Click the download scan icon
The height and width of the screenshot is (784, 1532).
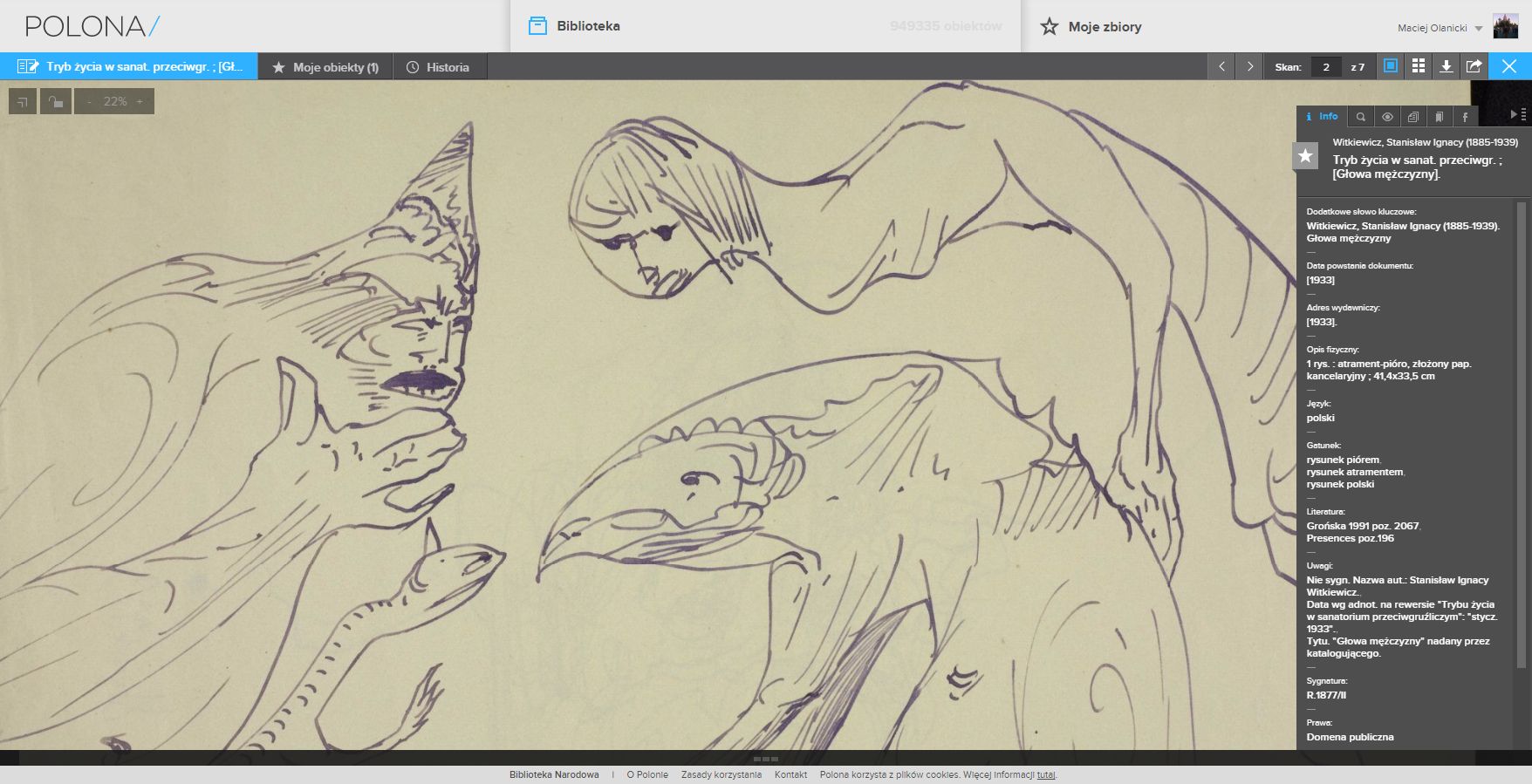[x=1446, y=67]
